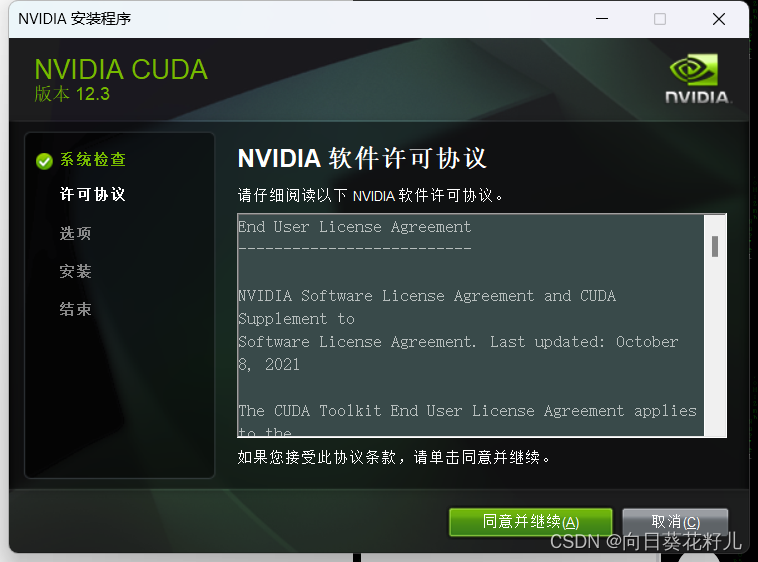
Task: Click the 'NVIDIA 安装程序' window title
Action: [74, 19]
